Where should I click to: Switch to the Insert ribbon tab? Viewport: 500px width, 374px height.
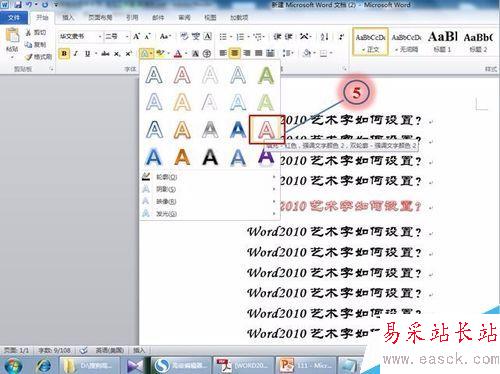(68, 17)
